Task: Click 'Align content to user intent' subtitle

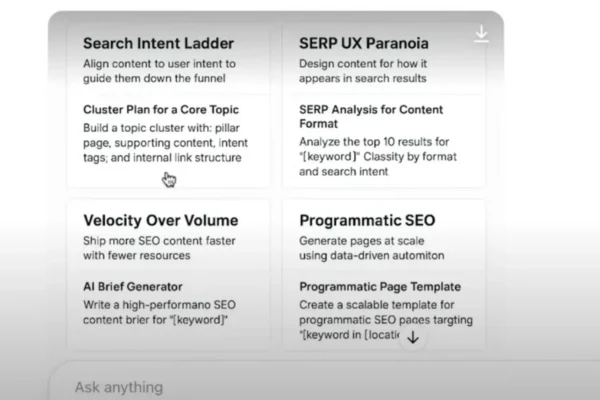Action: click(x=159, y=71)
